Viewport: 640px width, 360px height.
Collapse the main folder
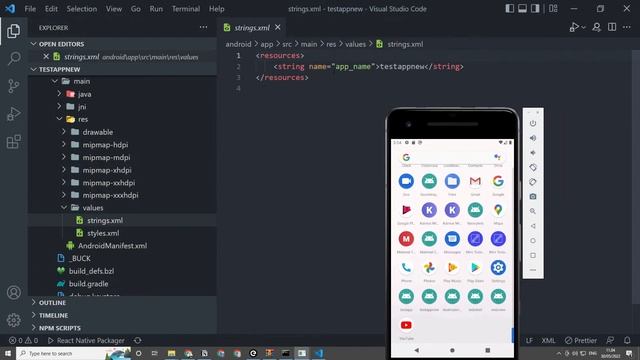click(x=55, y=81)
